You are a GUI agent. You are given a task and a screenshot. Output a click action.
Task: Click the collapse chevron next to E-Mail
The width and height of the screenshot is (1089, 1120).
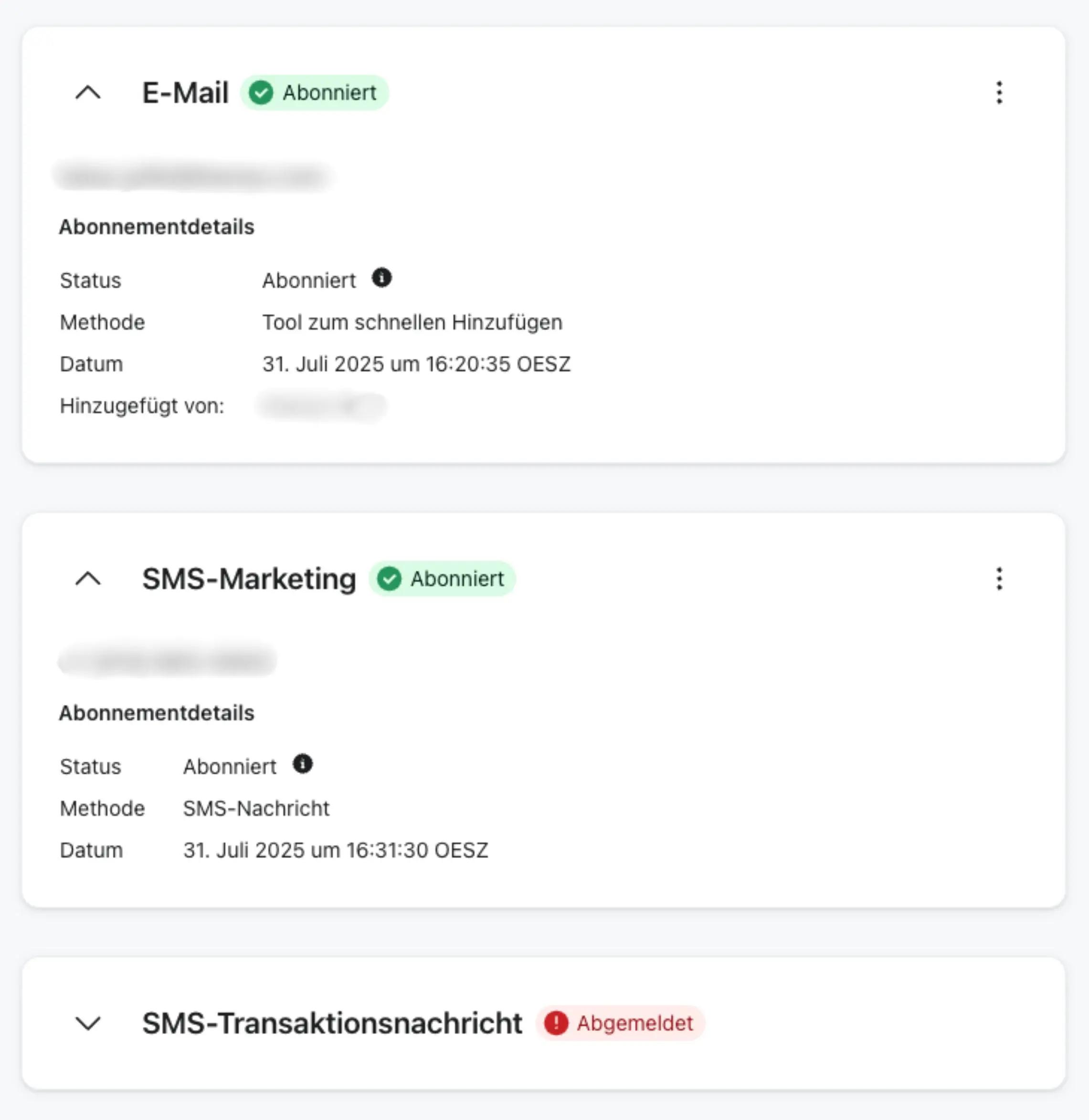coord(89,93)
